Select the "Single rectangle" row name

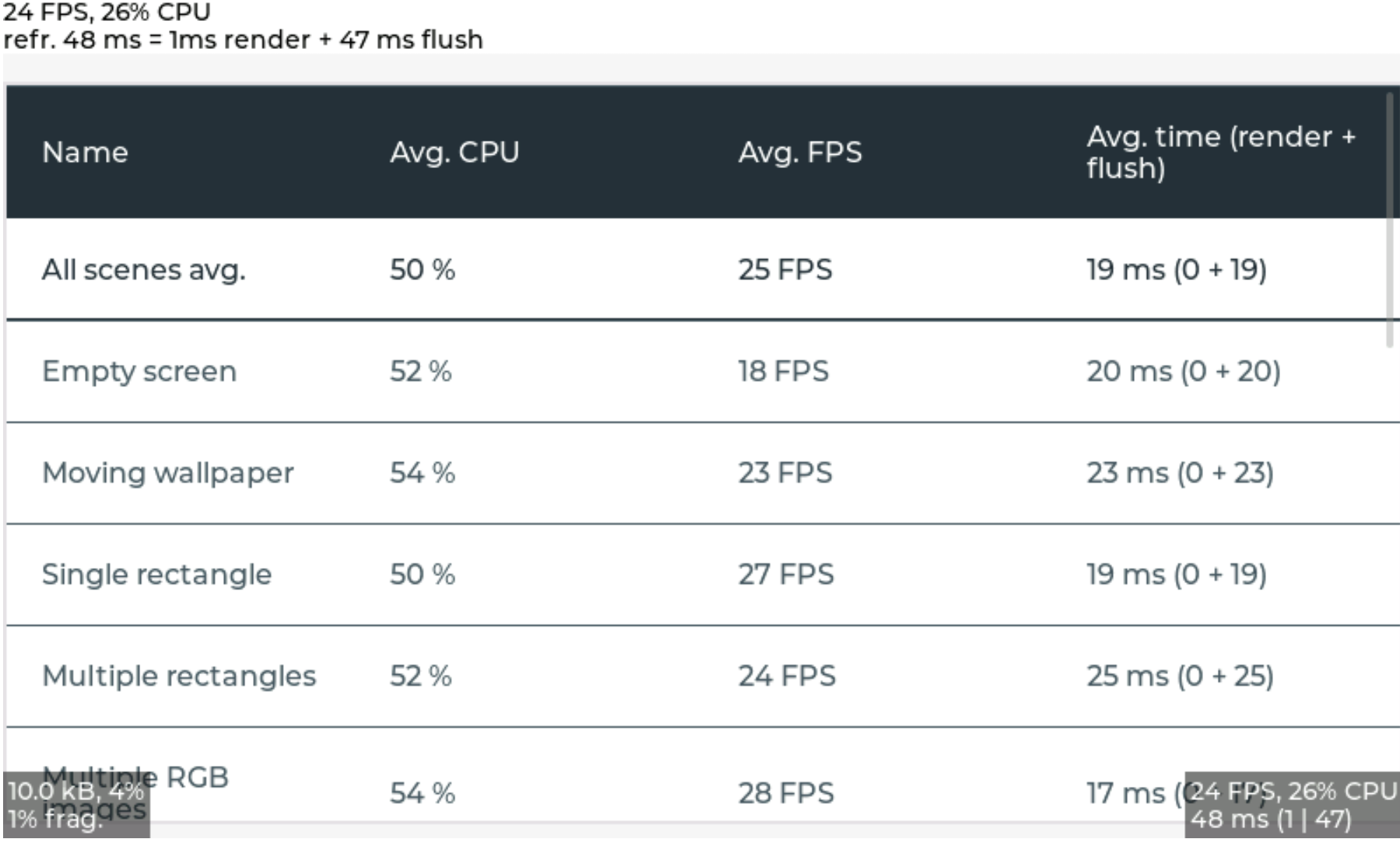pos(156,574)
